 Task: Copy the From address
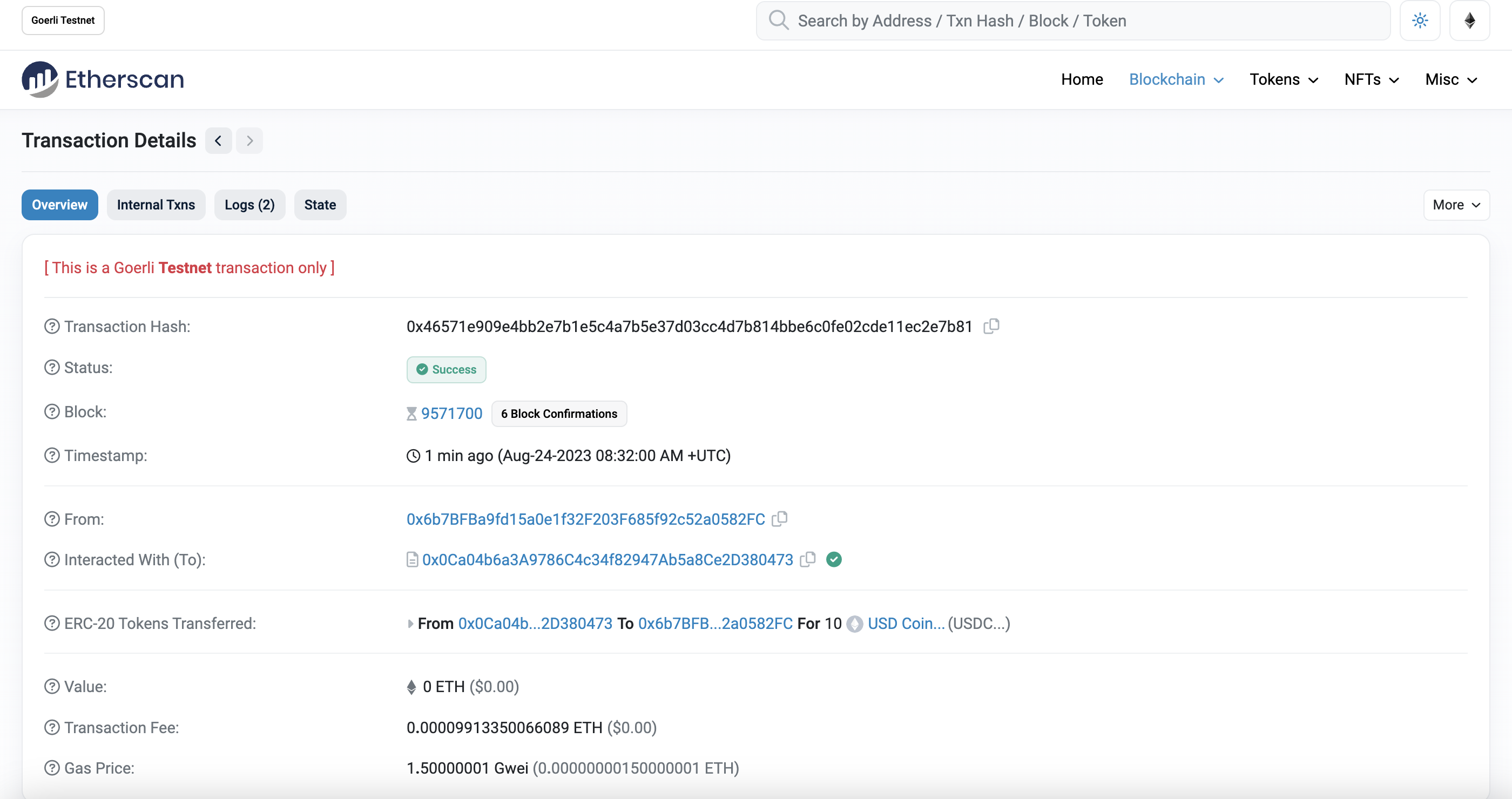pyautogui.click(x=779, y=519)
